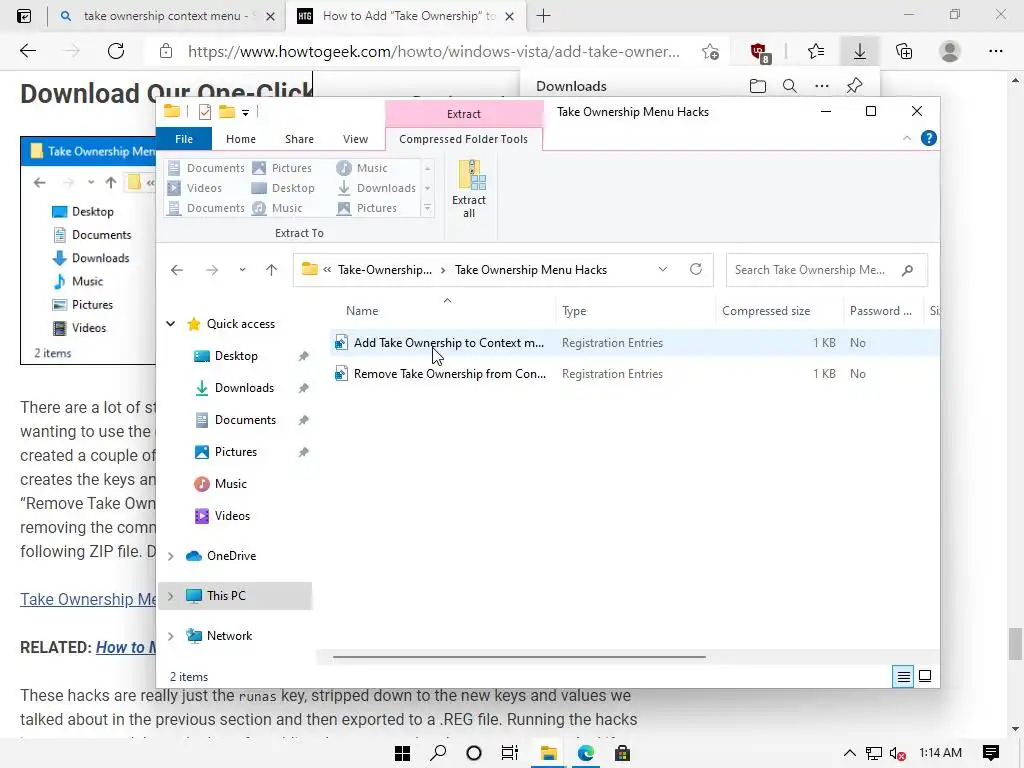The height and width of the screenshot is (768, 1024).
Task: Open Customize Quick Access Toolbar dropdown
Action: coord(246,112)
